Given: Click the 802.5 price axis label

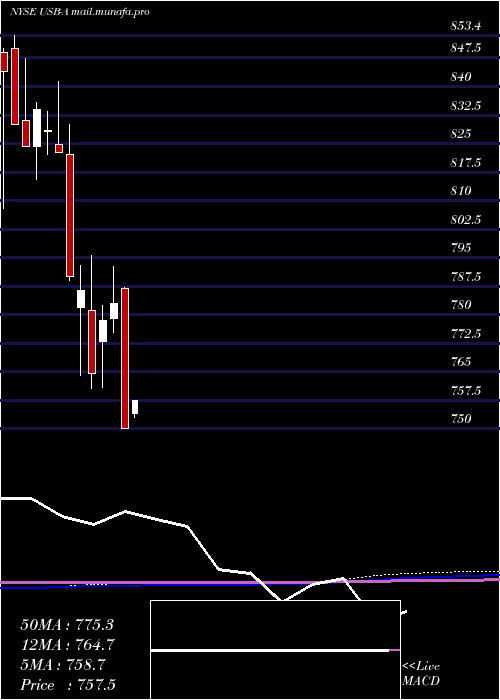Looking at the screenshot, I should [466, 220].
